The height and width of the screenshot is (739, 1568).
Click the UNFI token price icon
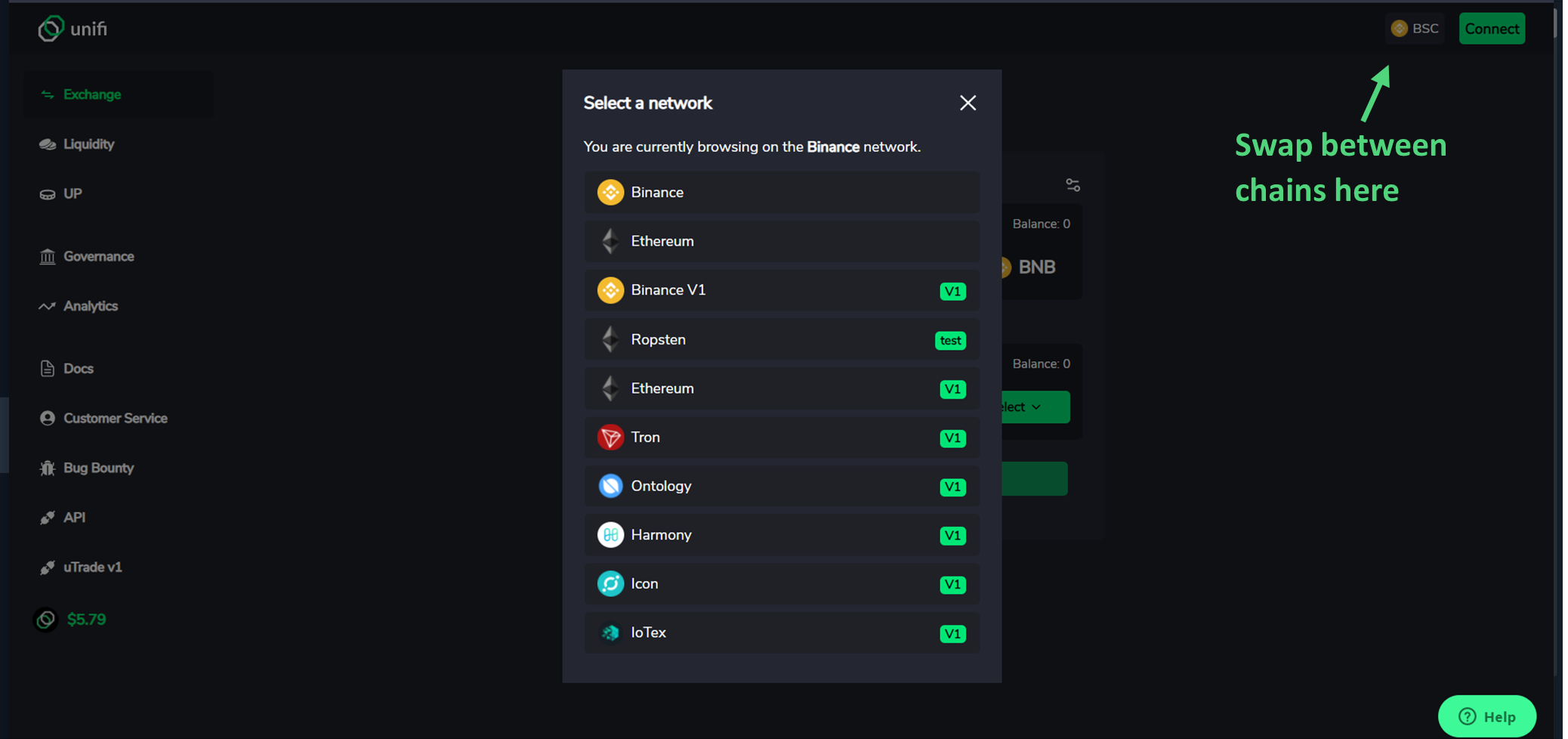(46, 620)
